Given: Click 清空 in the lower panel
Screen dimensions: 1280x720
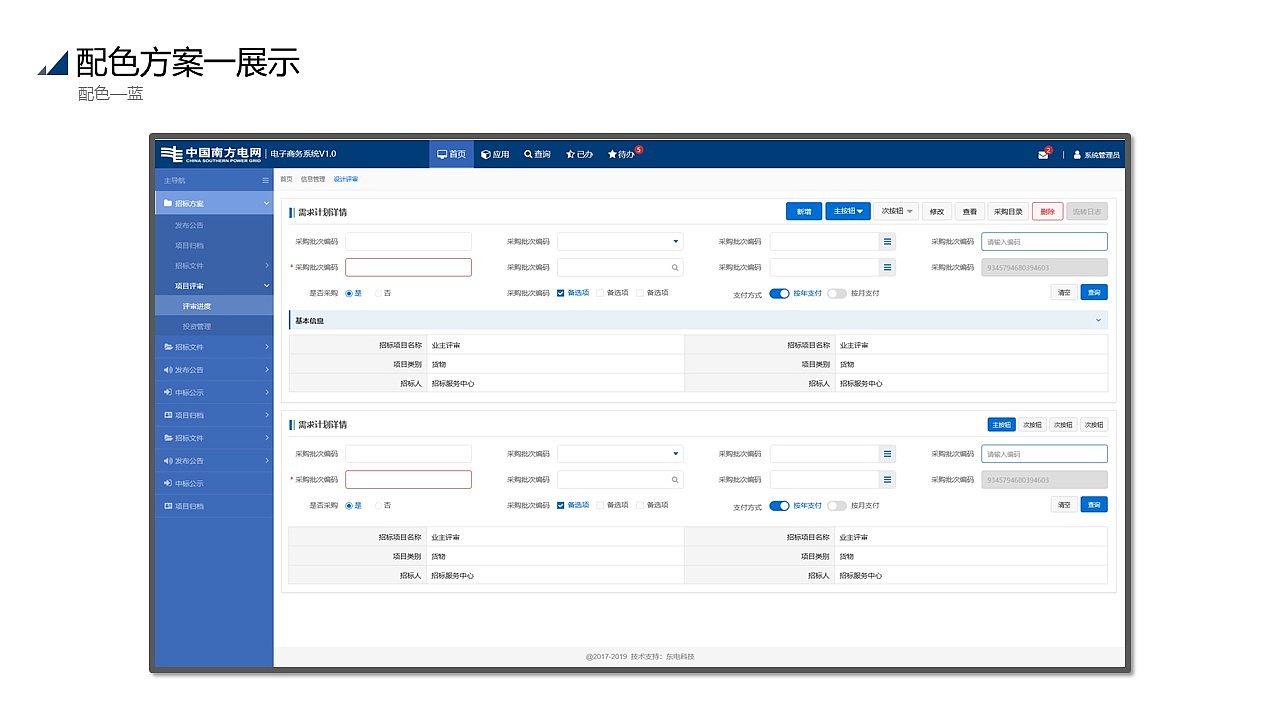Looking at the screenshot, I should (x=1064, y=505).
